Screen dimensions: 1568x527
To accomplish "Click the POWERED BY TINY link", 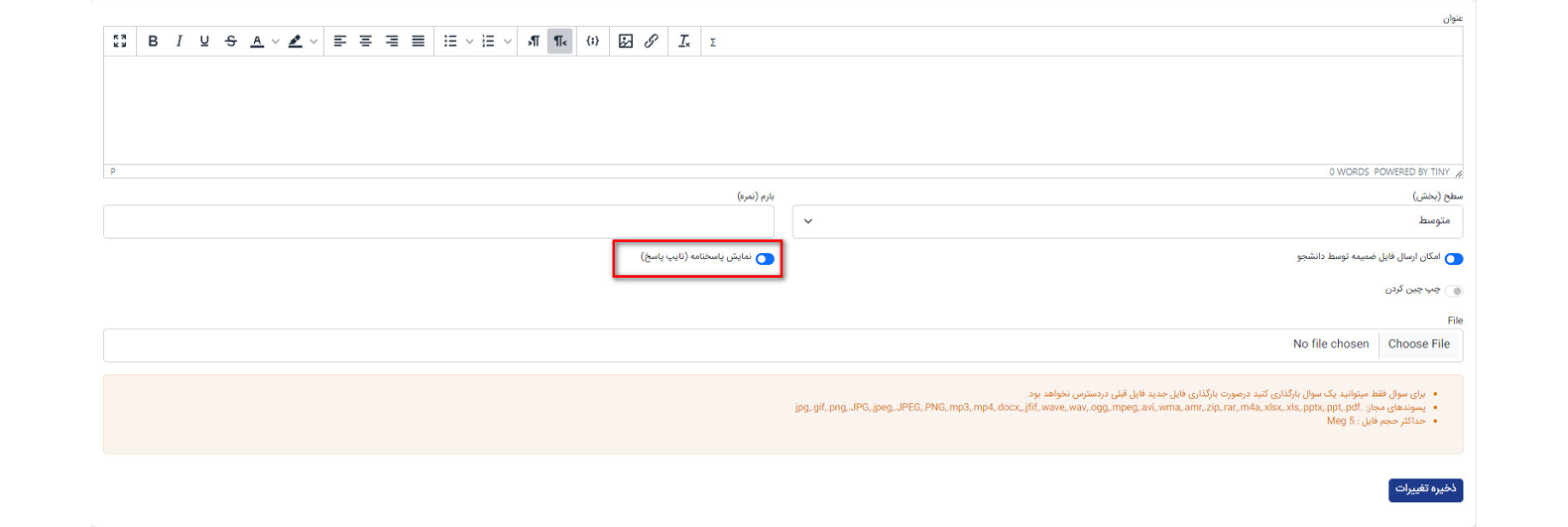I will point(1411,172).
